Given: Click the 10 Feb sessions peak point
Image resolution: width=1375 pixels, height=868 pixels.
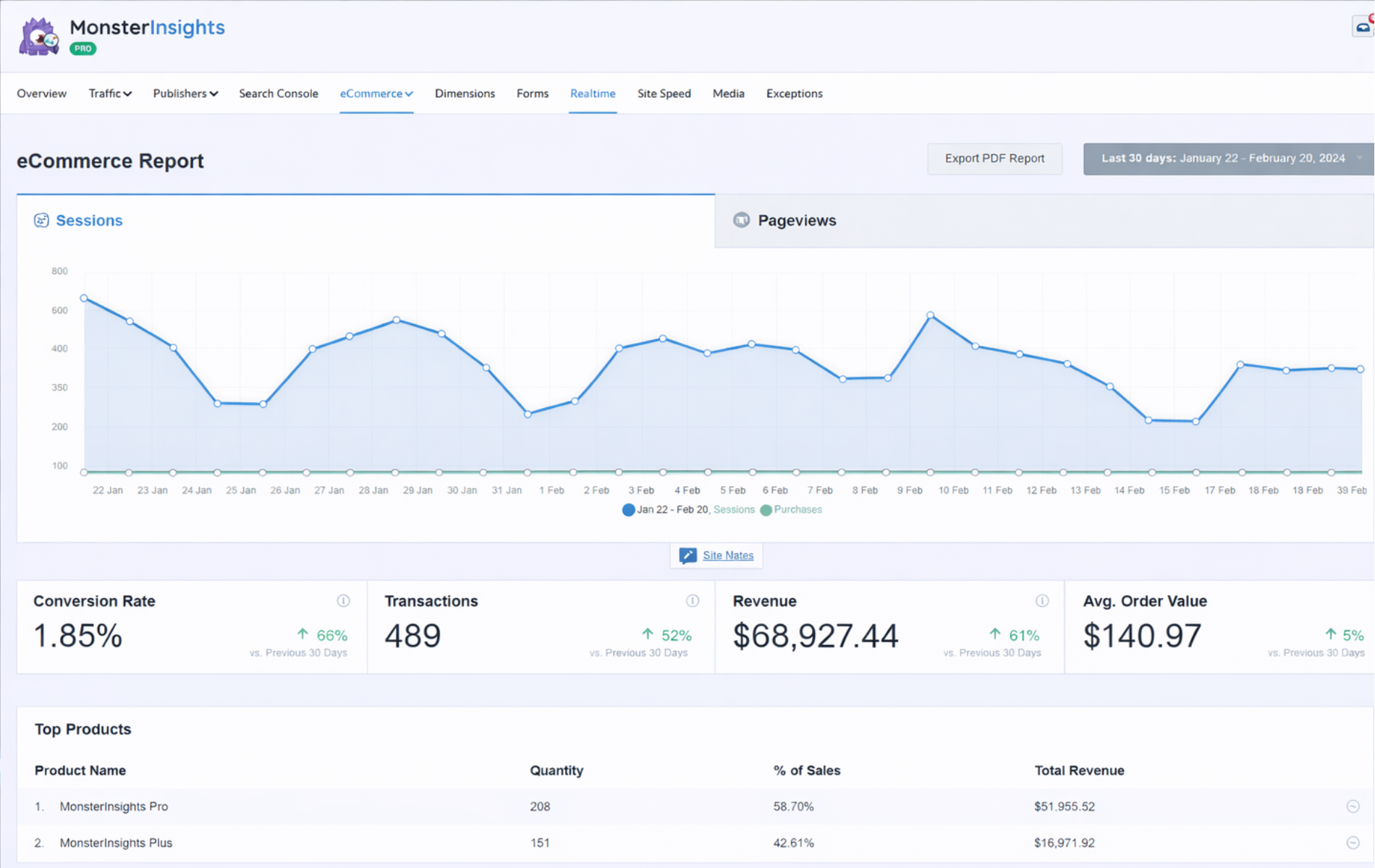Looking at the screenshot, I should [931, 315].
